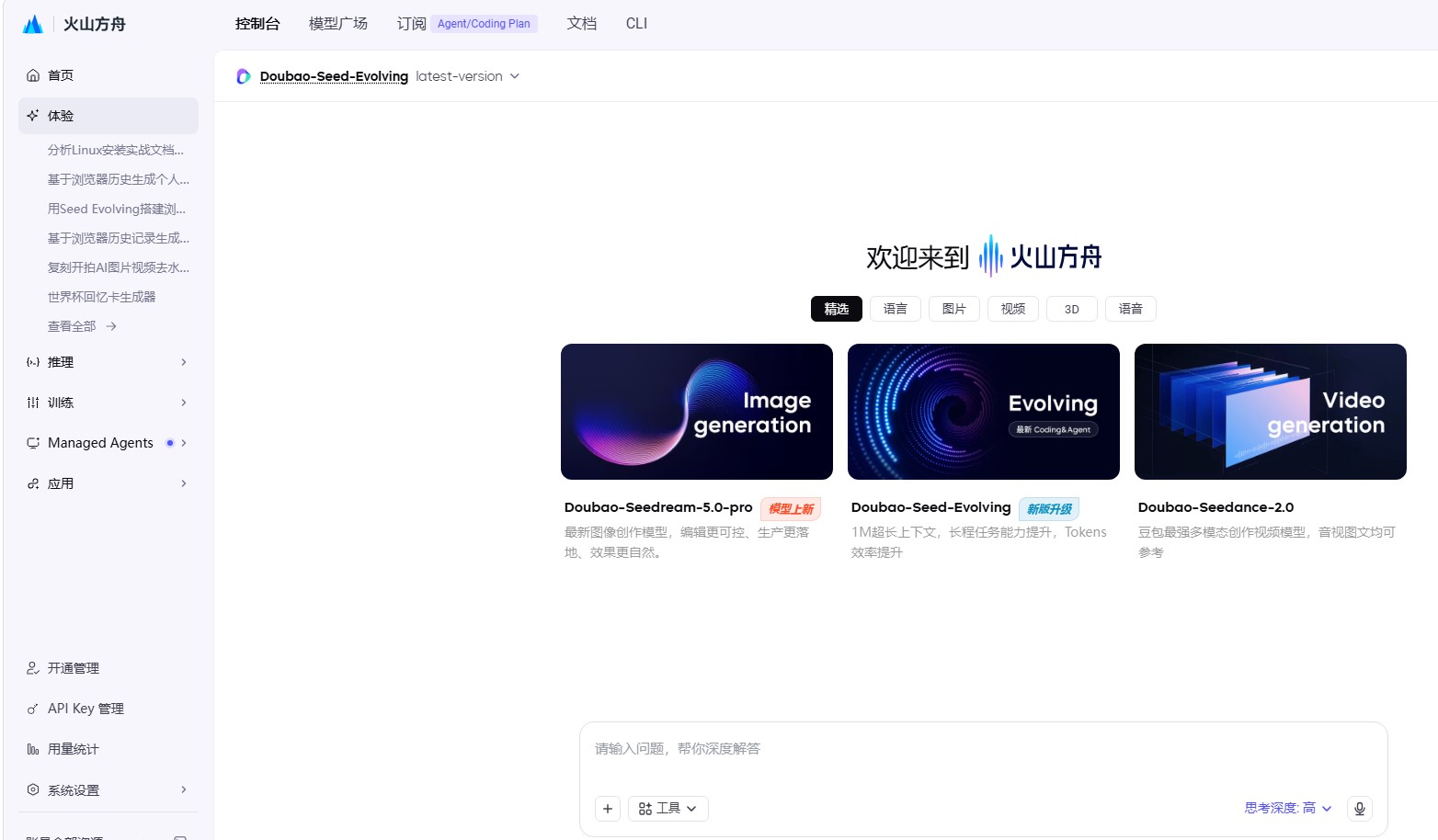Click the Evolving card thumbnail
1438x840 pixels.
(x=984, y=412)
